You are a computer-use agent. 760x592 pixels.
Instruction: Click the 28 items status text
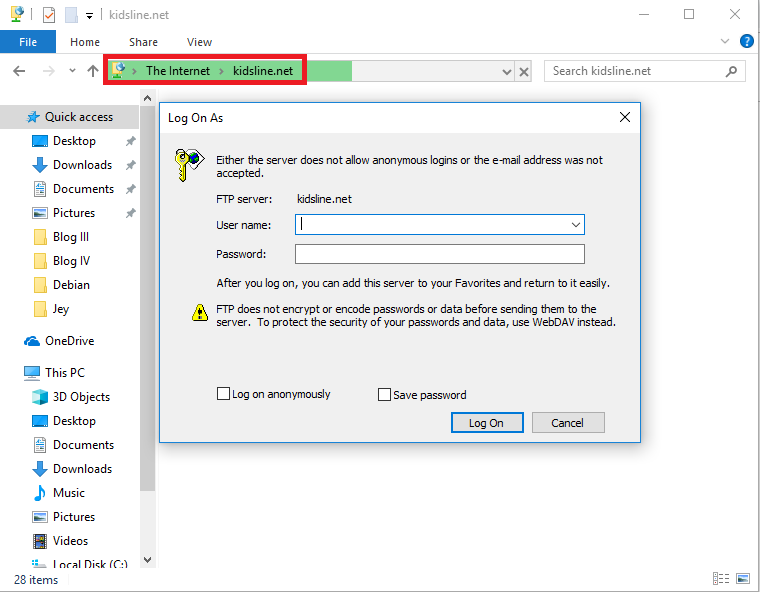pyautogui.click(x=36, y=580)
